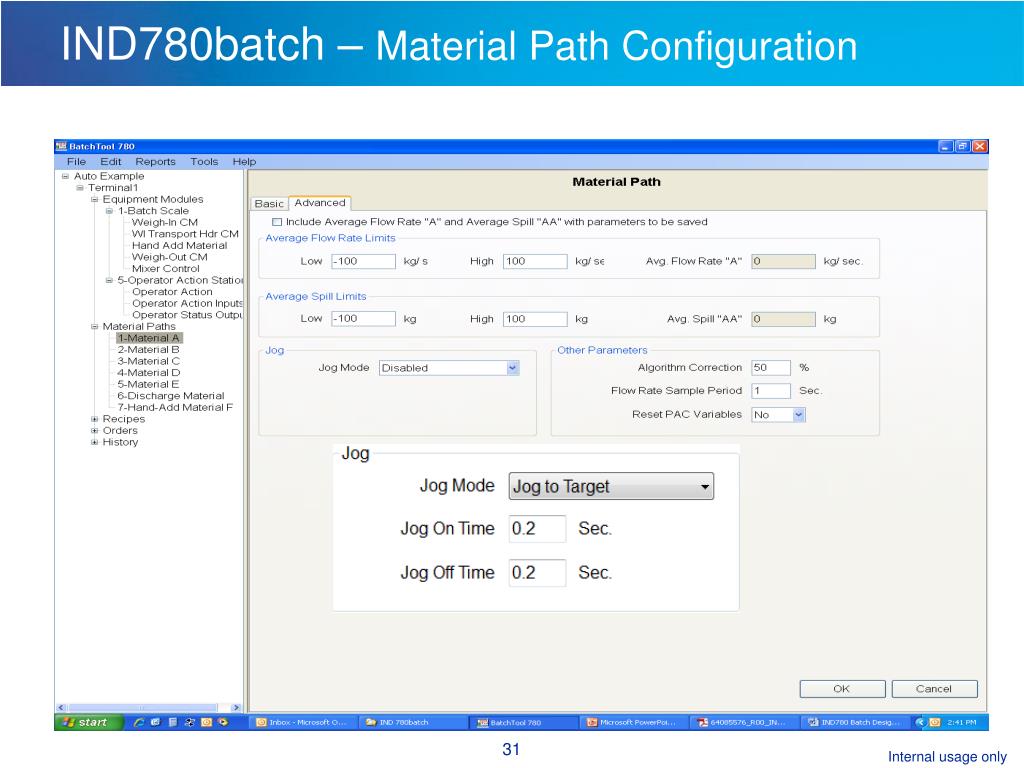Image resolution: width=1024 pixels, height=768 pixels.
Task: Open the File menu
Action: (x=76, y=161)
